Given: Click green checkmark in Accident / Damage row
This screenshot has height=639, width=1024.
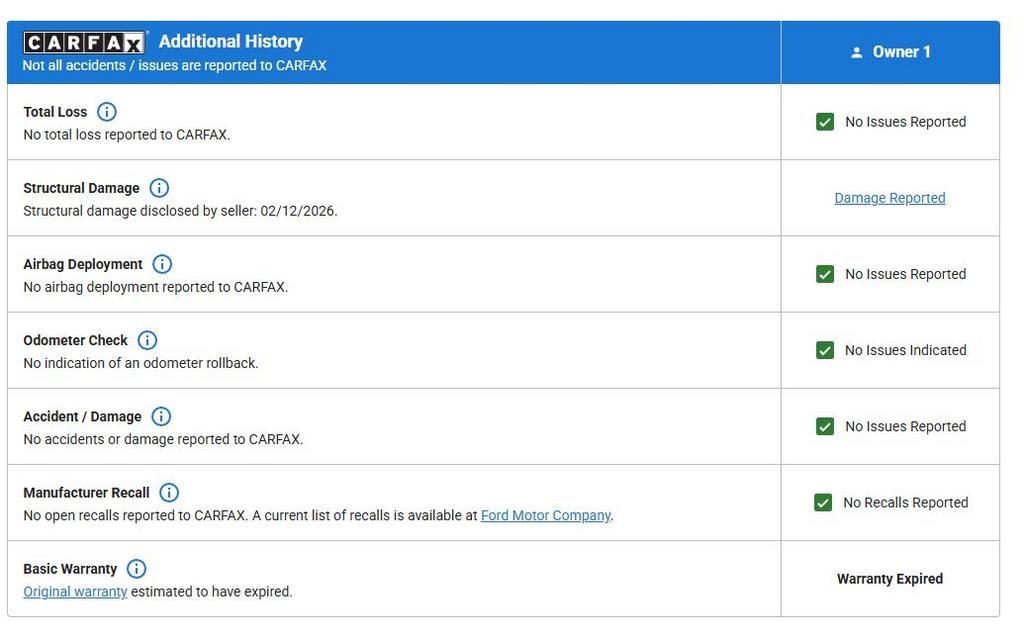Looking at the screenshot, I should (x=825, y=426).
